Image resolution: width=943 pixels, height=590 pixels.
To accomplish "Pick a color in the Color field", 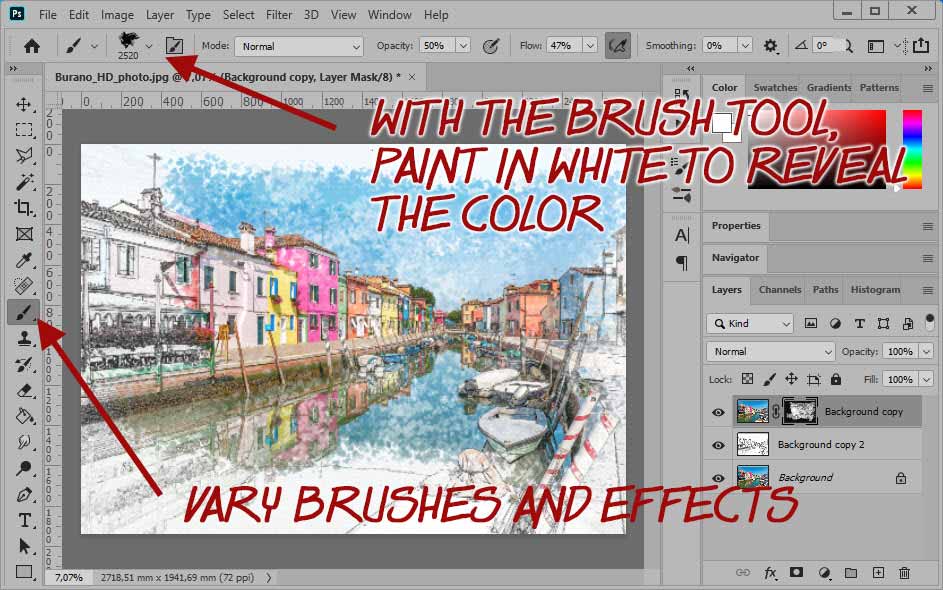I will 817,149.
